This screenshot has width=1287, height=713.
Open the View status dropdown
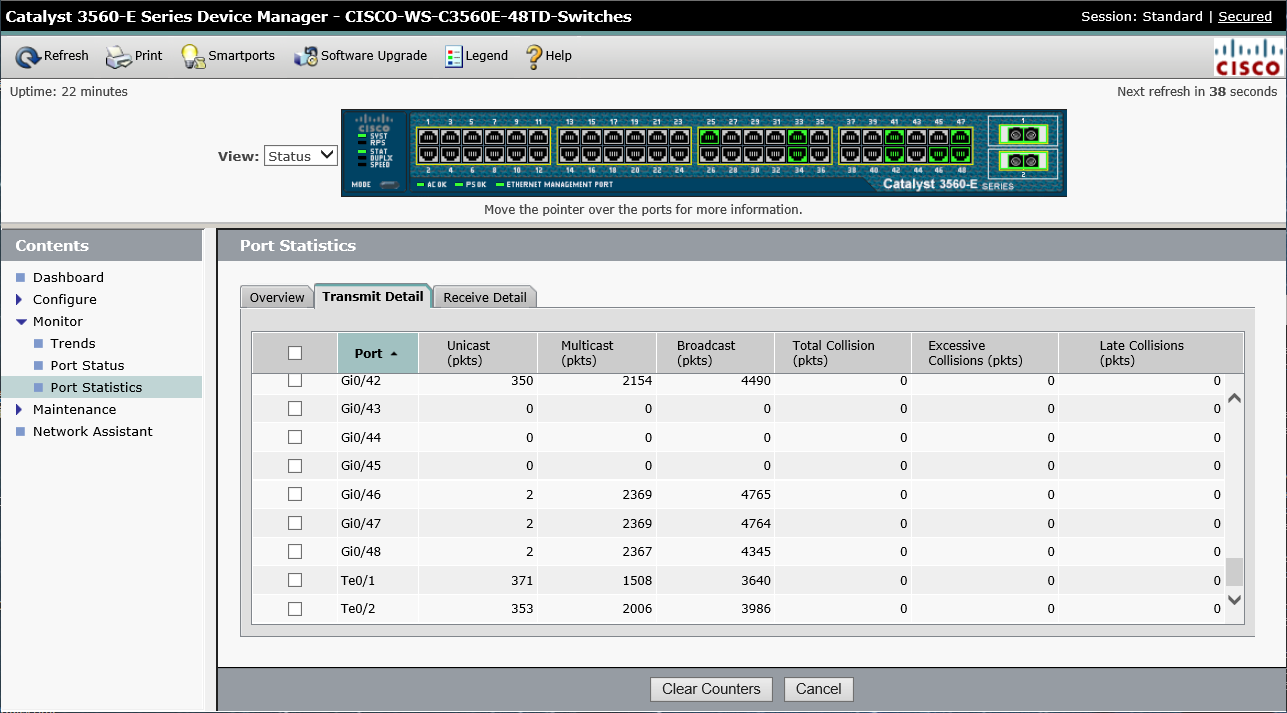click(x=300, y=154)
